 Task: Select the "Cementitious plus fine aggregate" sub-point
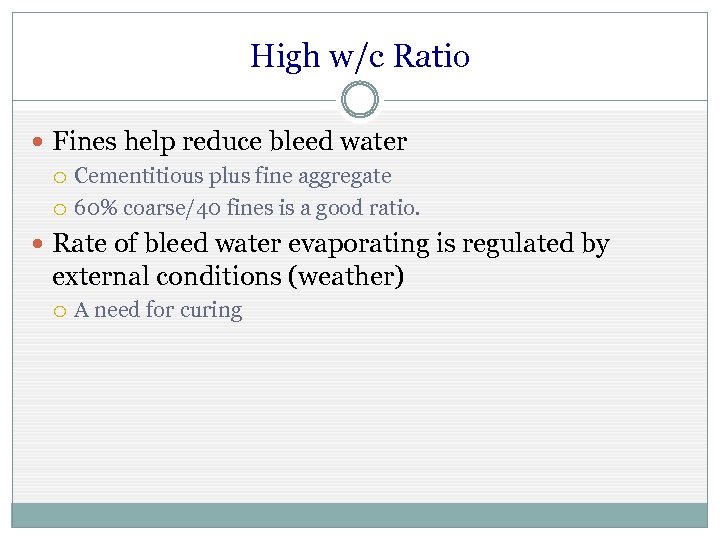pos(232,176)
